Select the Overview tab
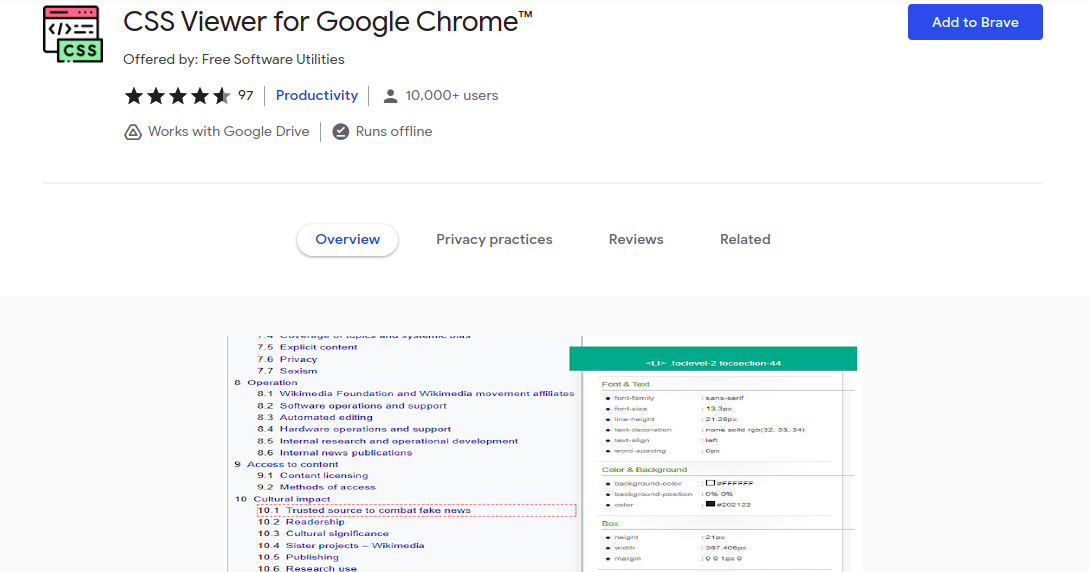 coord(347,239)
